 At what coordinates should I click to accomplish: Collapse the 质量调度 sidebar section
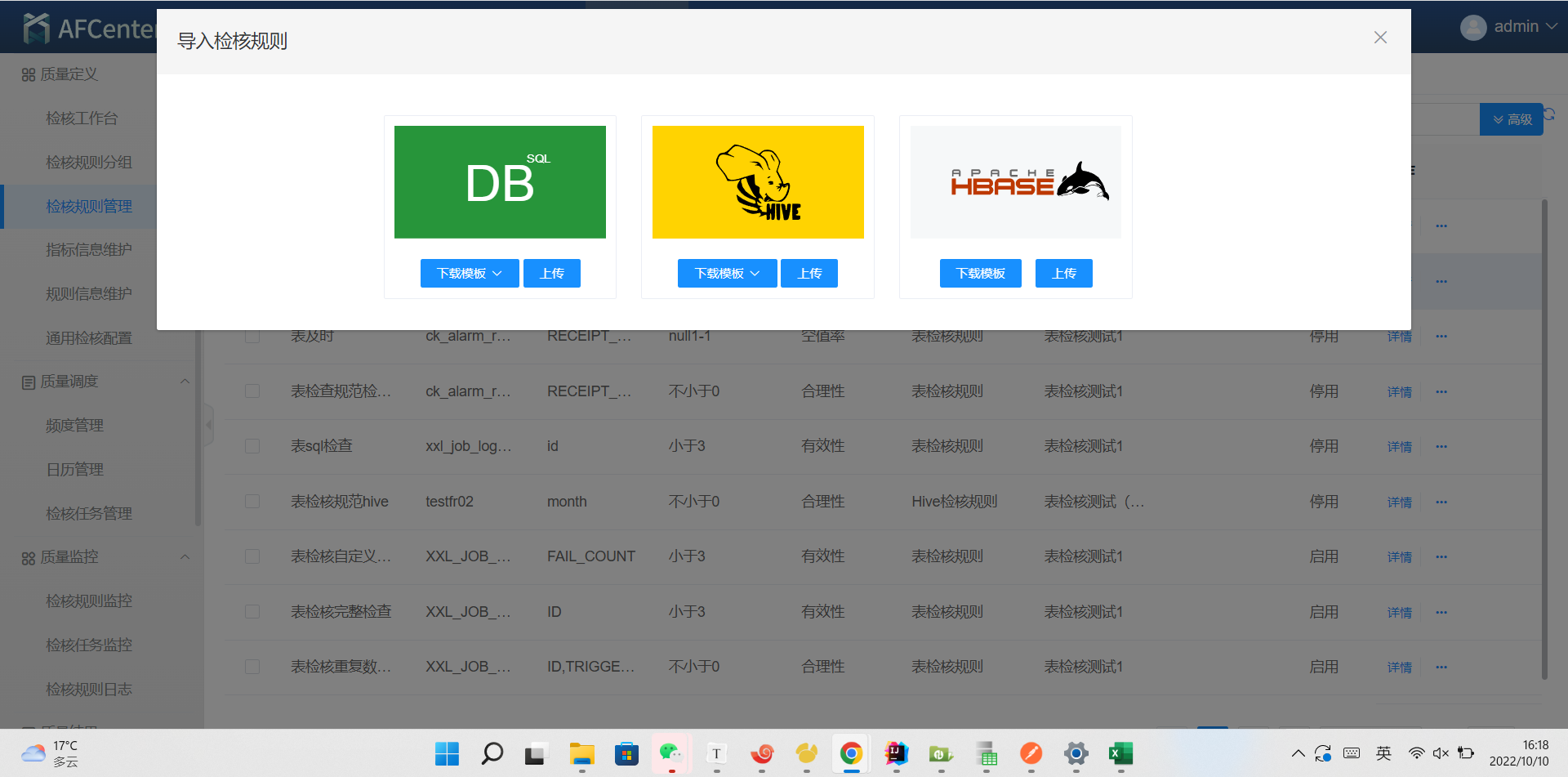point(185,382)
